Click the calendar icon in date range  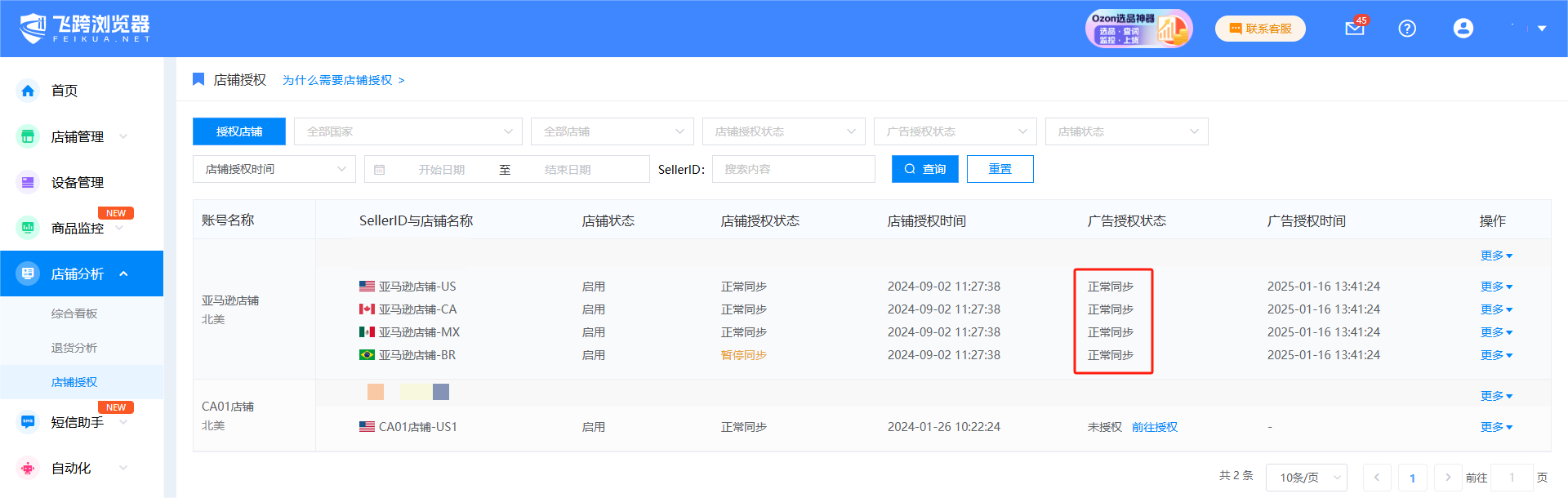click(380, 170)
